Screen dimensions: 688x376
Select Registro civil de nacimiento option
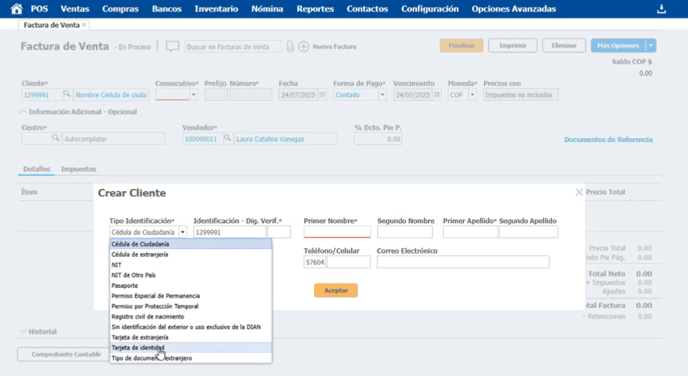pyautogui.click(x=190, y=317)
